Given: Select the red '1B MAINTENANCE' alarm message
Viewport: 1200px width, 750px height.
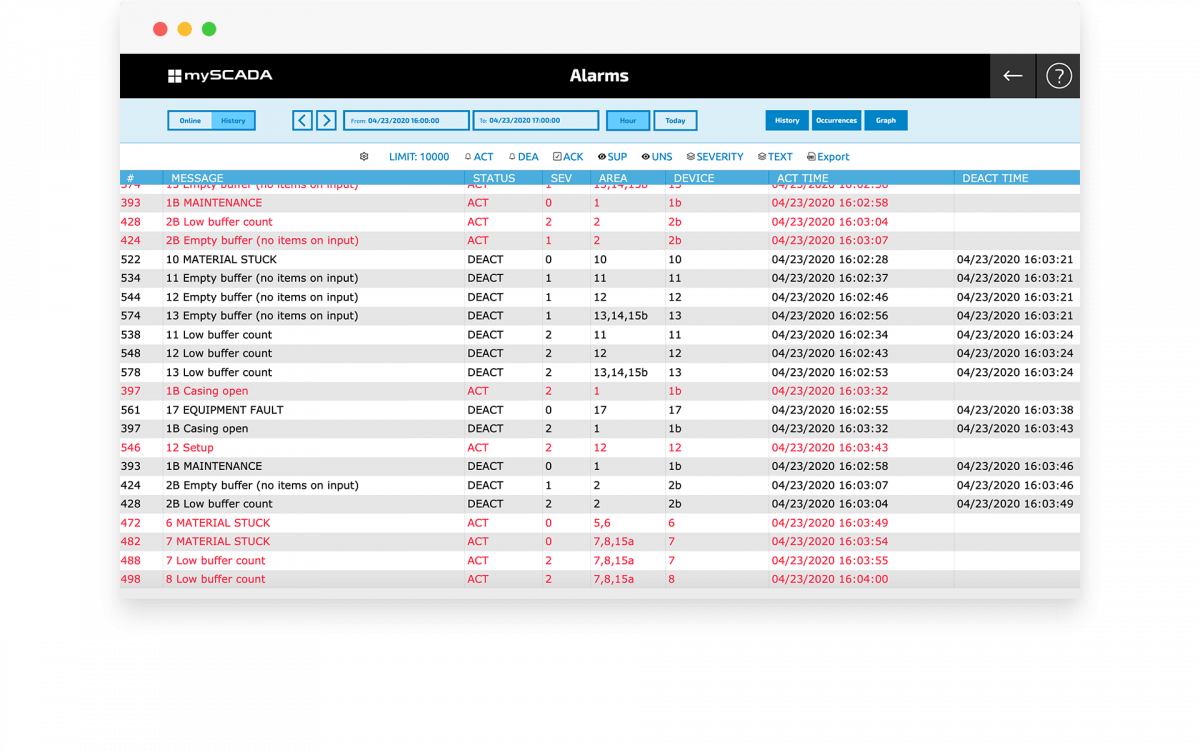Looking at the screenshot, I should [x=214, y=203].
